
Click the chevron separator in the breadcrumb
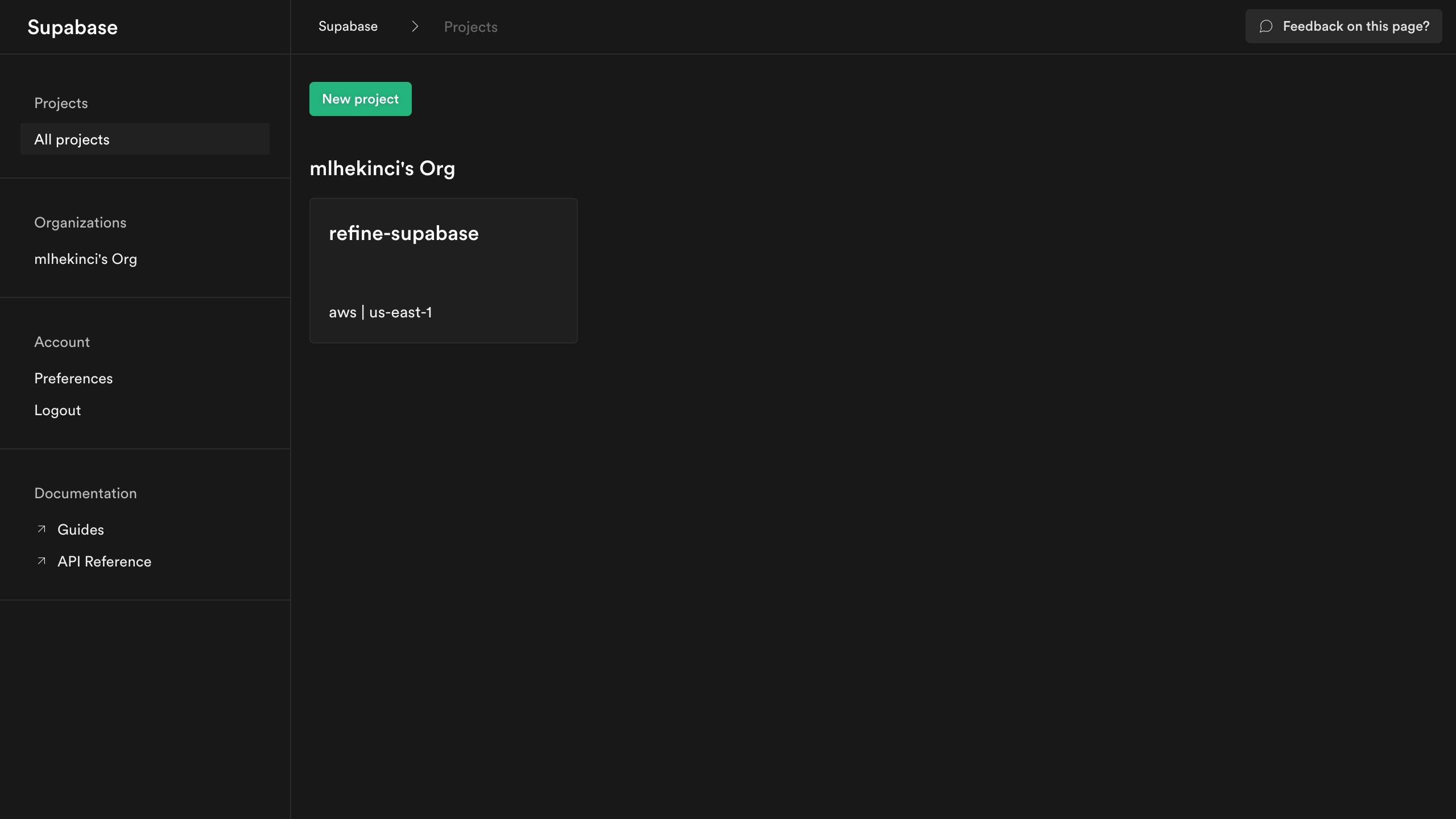[x=415, y=27]
